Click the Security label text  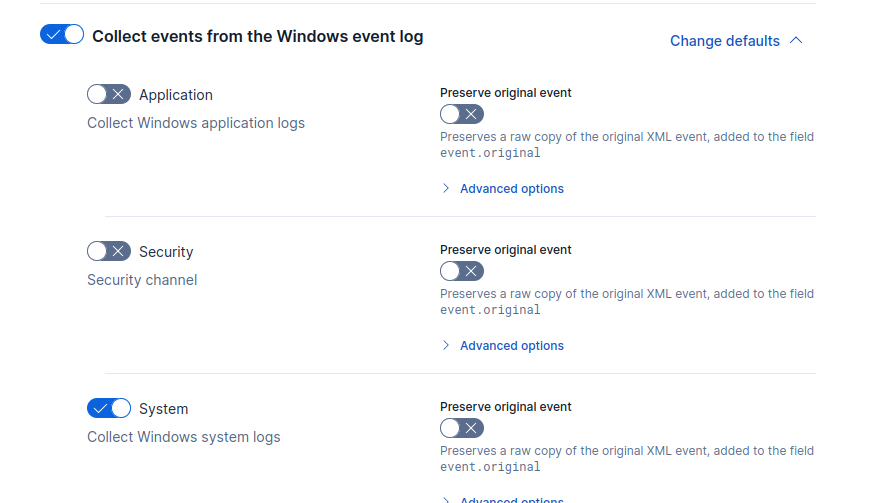coord(166,252)
